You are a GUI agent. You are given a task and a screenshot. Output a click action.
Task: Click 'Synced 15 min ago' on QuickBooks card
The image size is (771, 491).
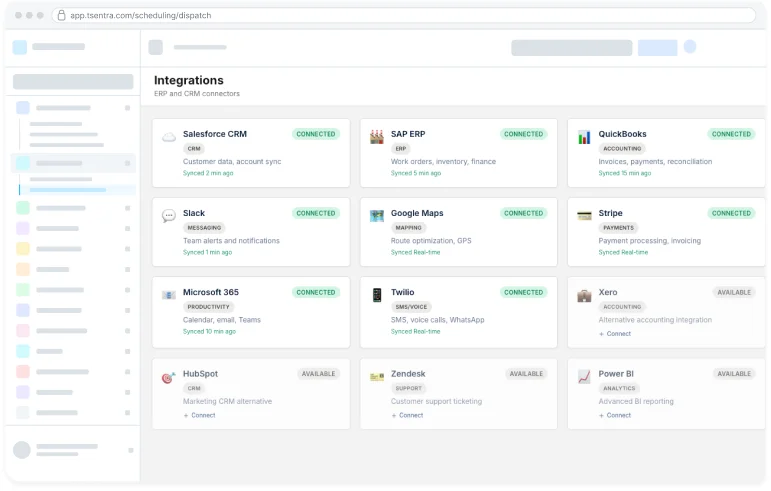(624, 173)
